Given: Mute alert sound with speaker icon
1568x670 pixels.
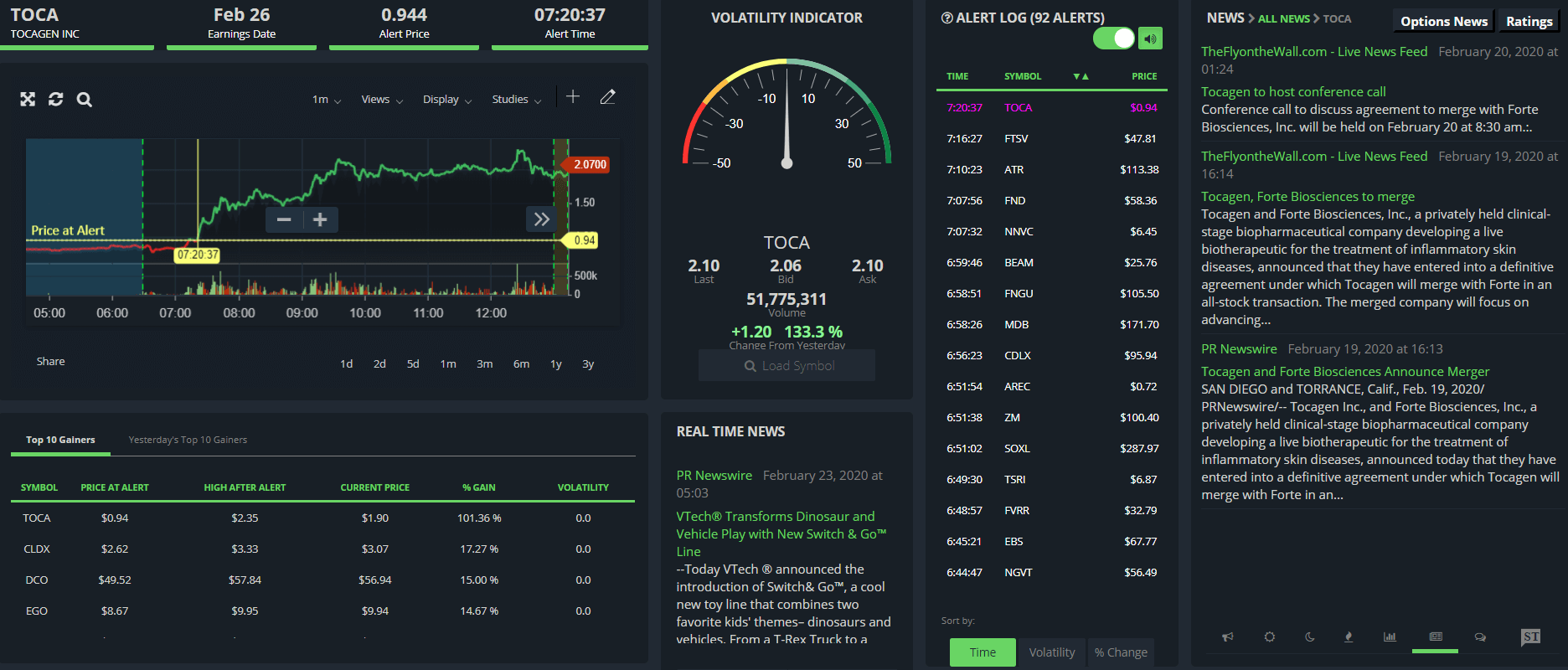Looking at the screenshot, I should pyautogui.click(x=1151, y=39).
